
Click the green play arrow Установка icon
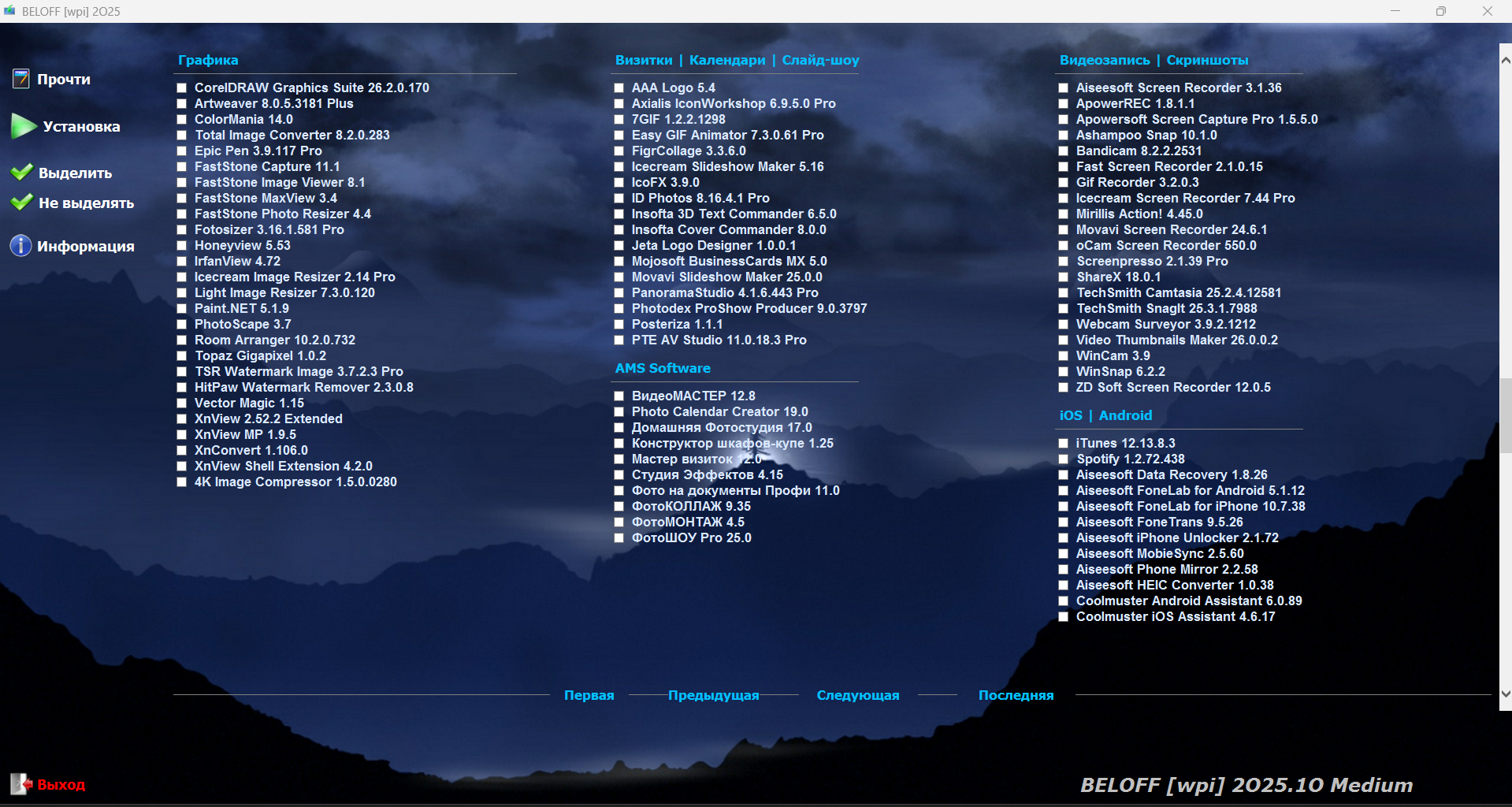point(24,126)
